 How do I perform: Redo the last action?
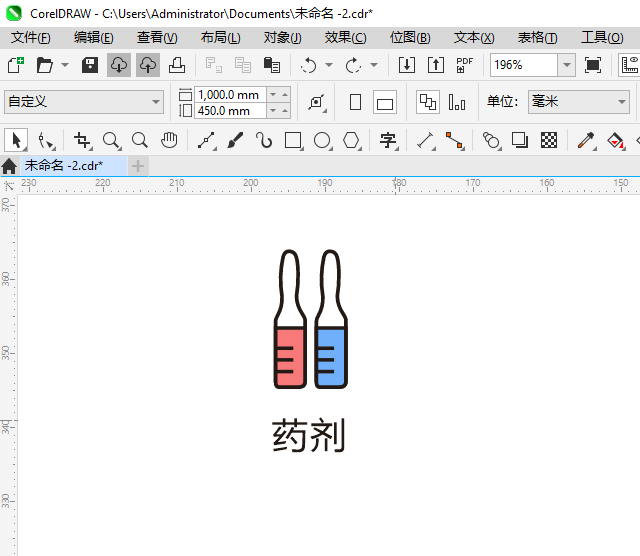[x=353, y=65]
